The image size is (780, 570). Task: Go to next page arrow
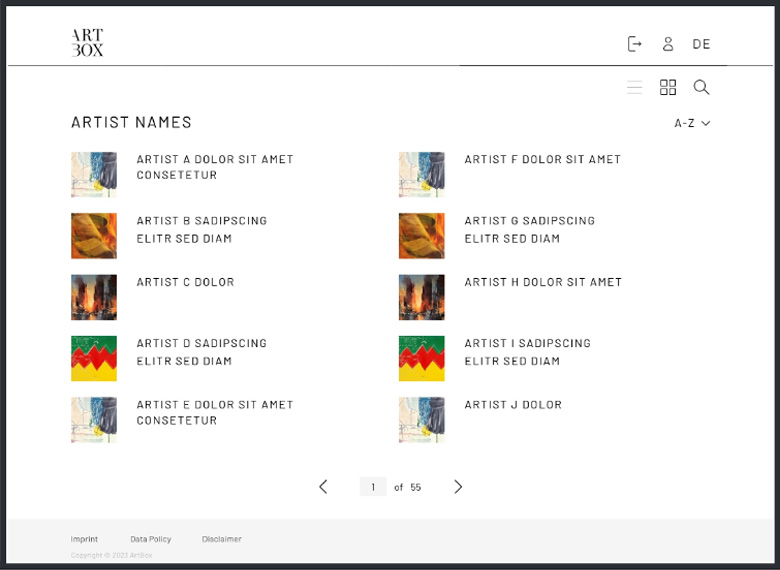click(x=458, y=487)
